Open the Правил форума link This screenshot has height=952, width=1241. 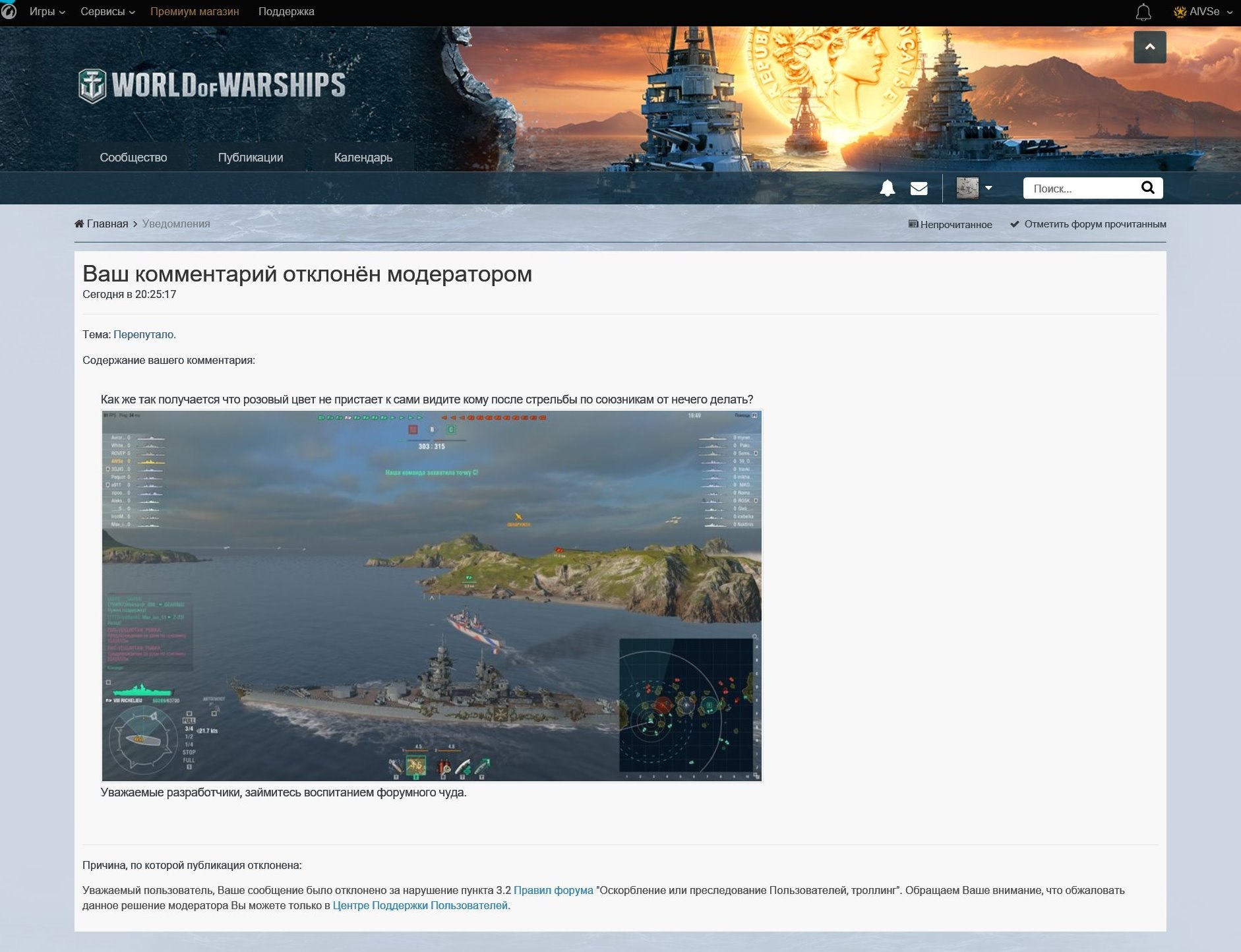point(553,890)
